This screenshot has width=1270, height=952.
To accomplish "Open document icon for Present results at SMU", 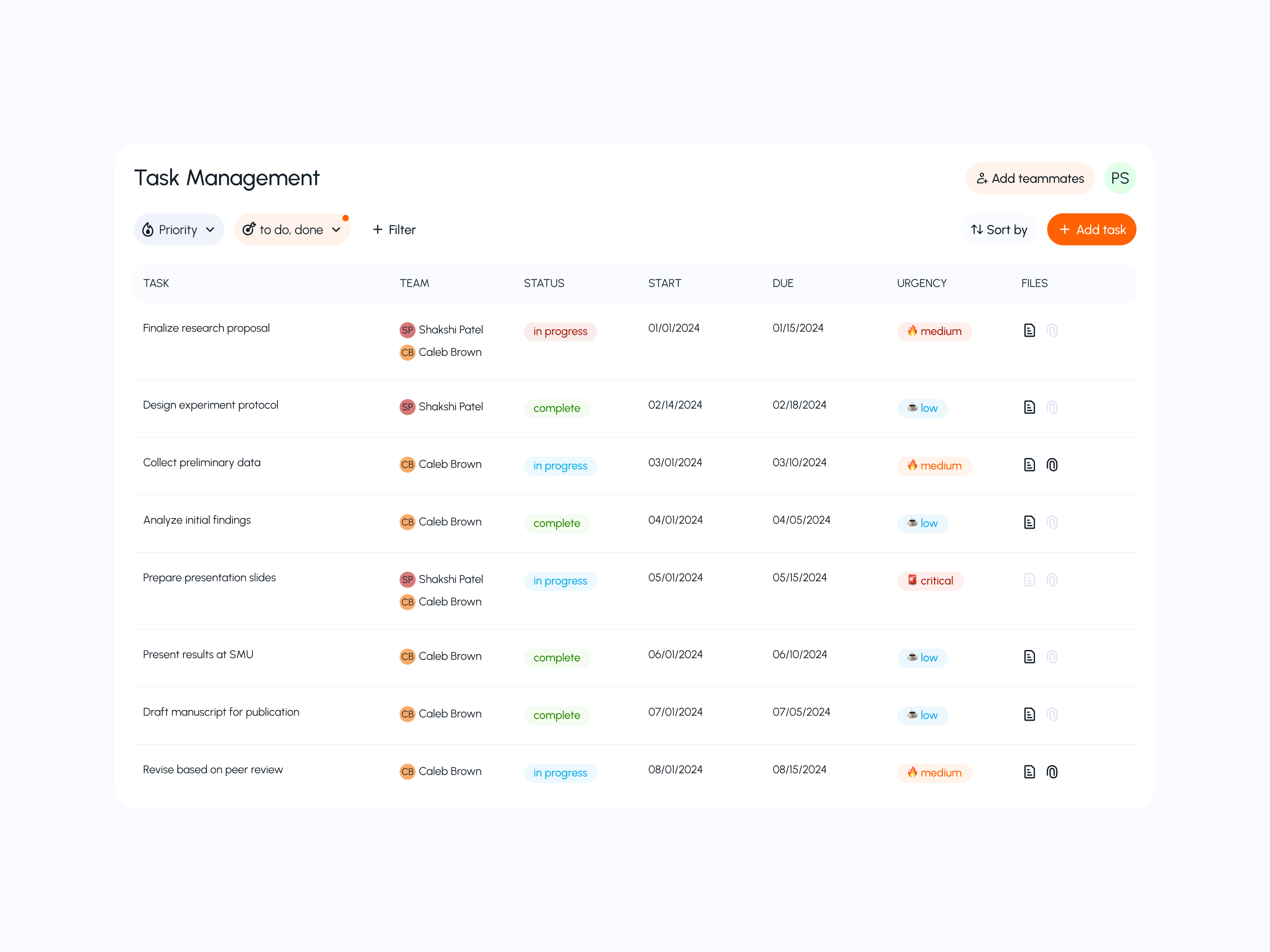I will pyautogui.click(x=1029, y=657).
